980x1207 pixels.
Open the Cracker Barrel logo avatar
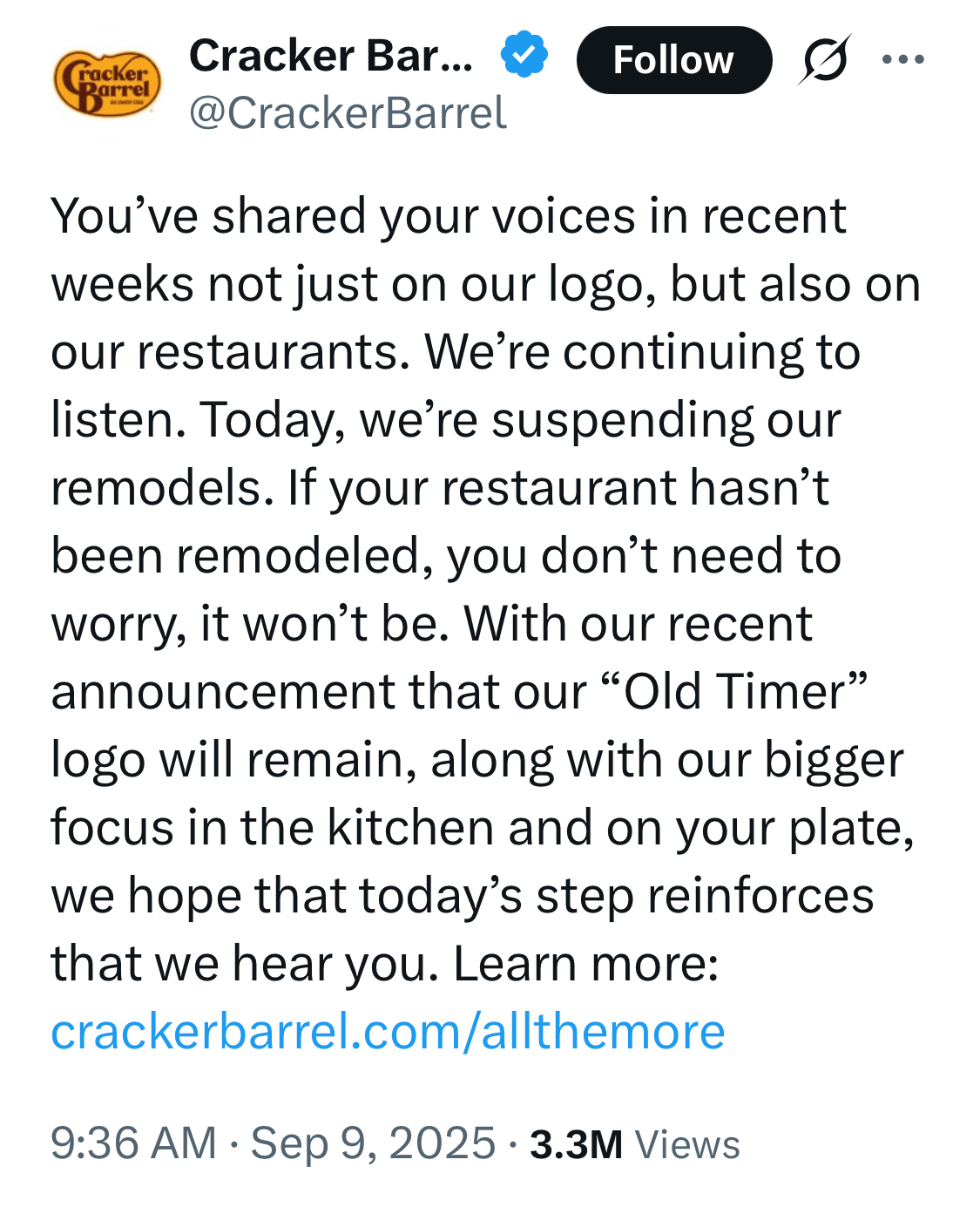[107, 84]
